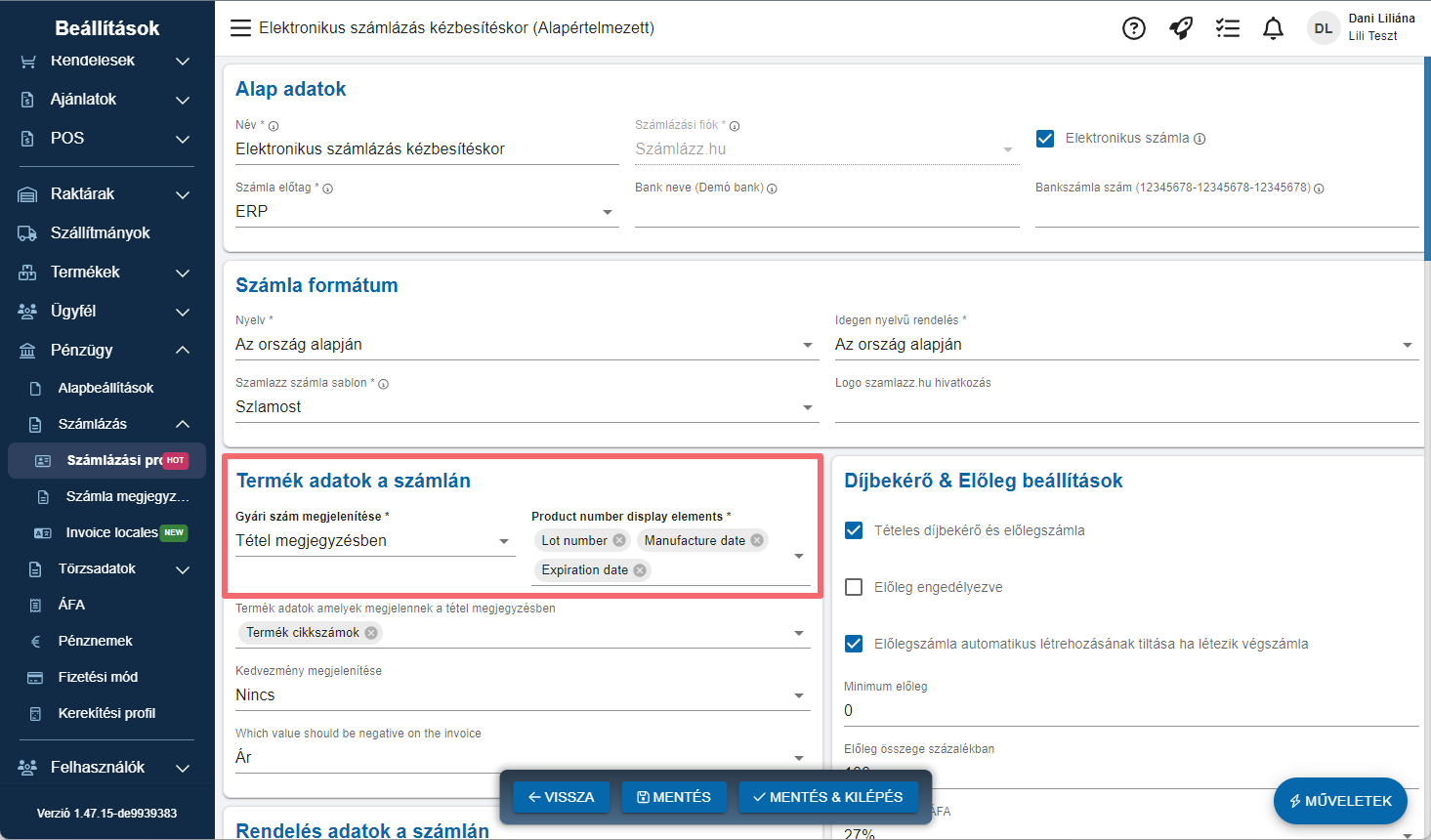
Task: Click the Vissza back button
Action: click(x=562, y=797)
